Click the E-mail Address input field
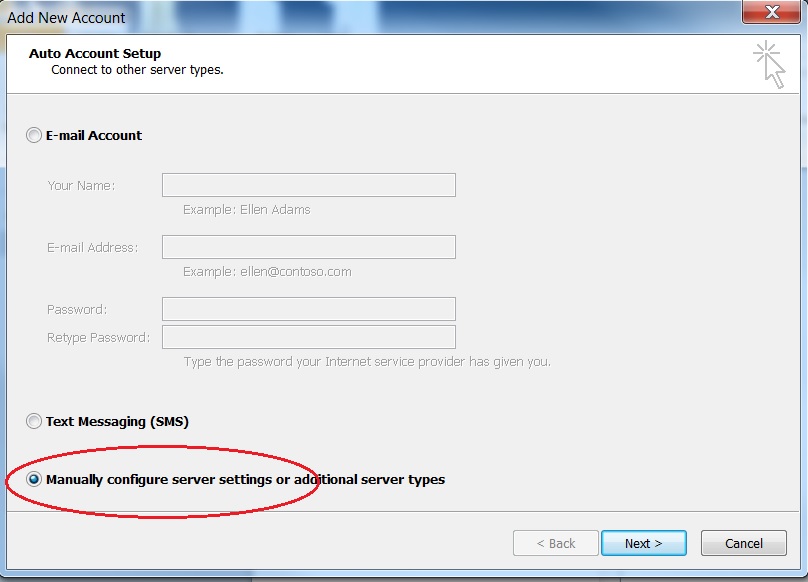808x582 pixels. click(x=309, y=247)
